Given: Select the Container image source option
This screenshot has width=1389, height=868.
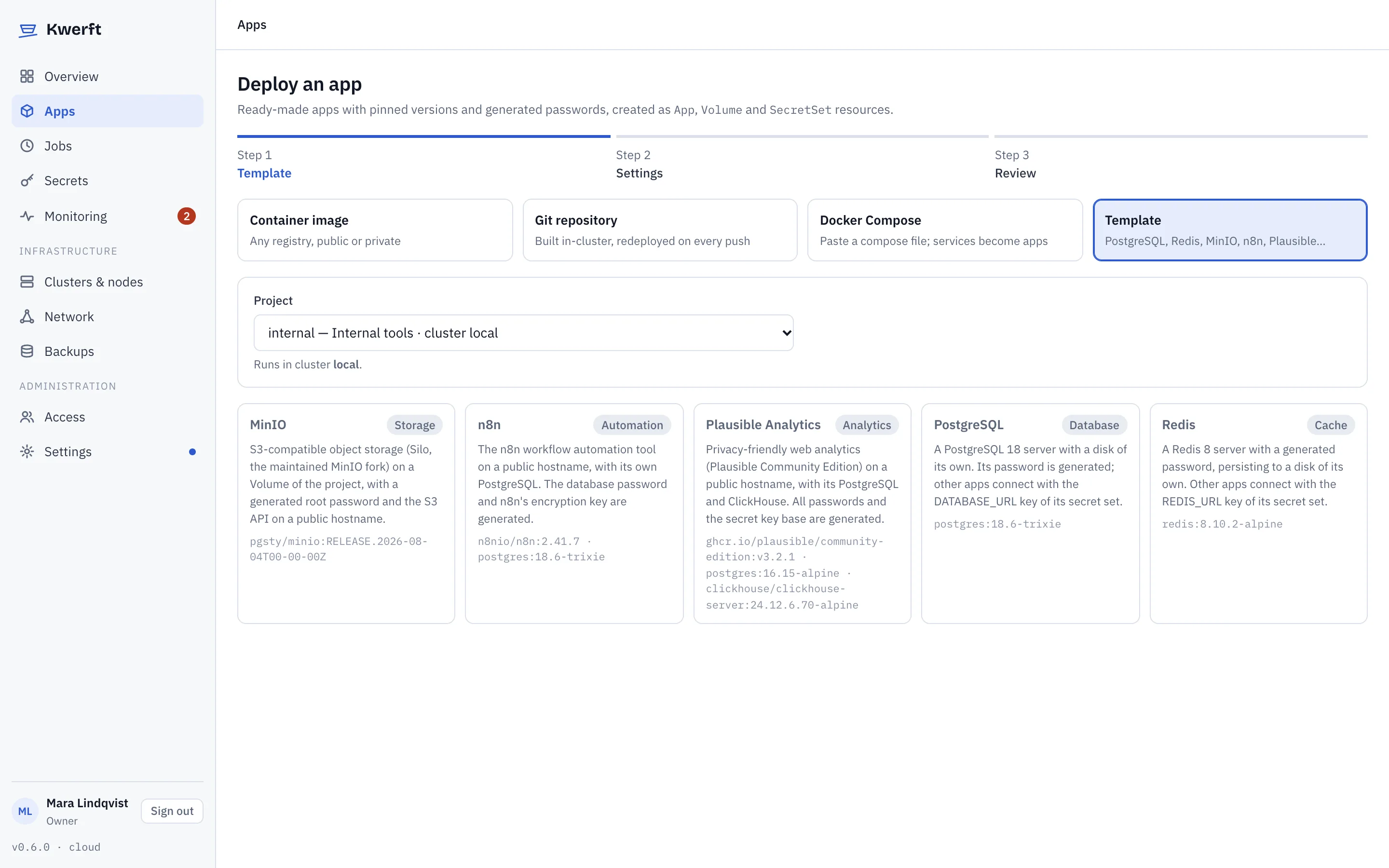Looking at the screenshot, I should pyautogui.click(x=375, y=230).
